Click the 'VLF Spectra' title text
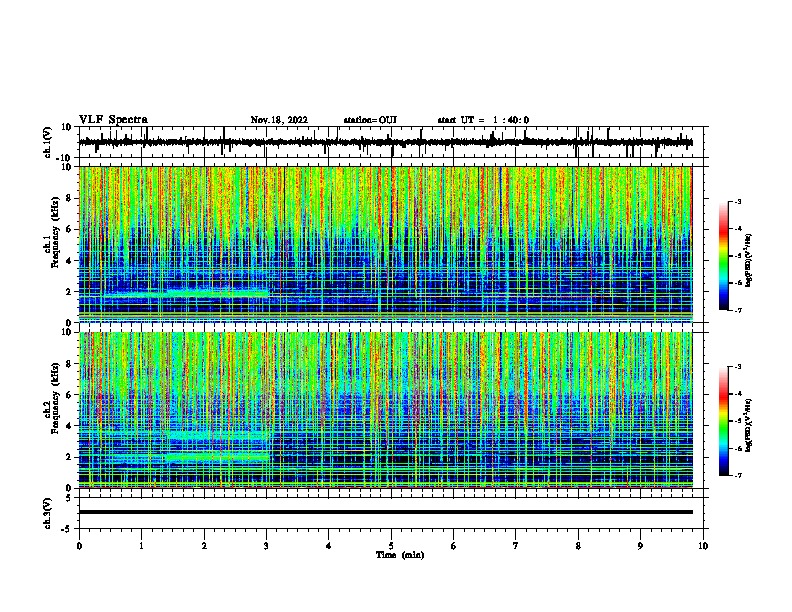The image size is (792, 612). 113,119
